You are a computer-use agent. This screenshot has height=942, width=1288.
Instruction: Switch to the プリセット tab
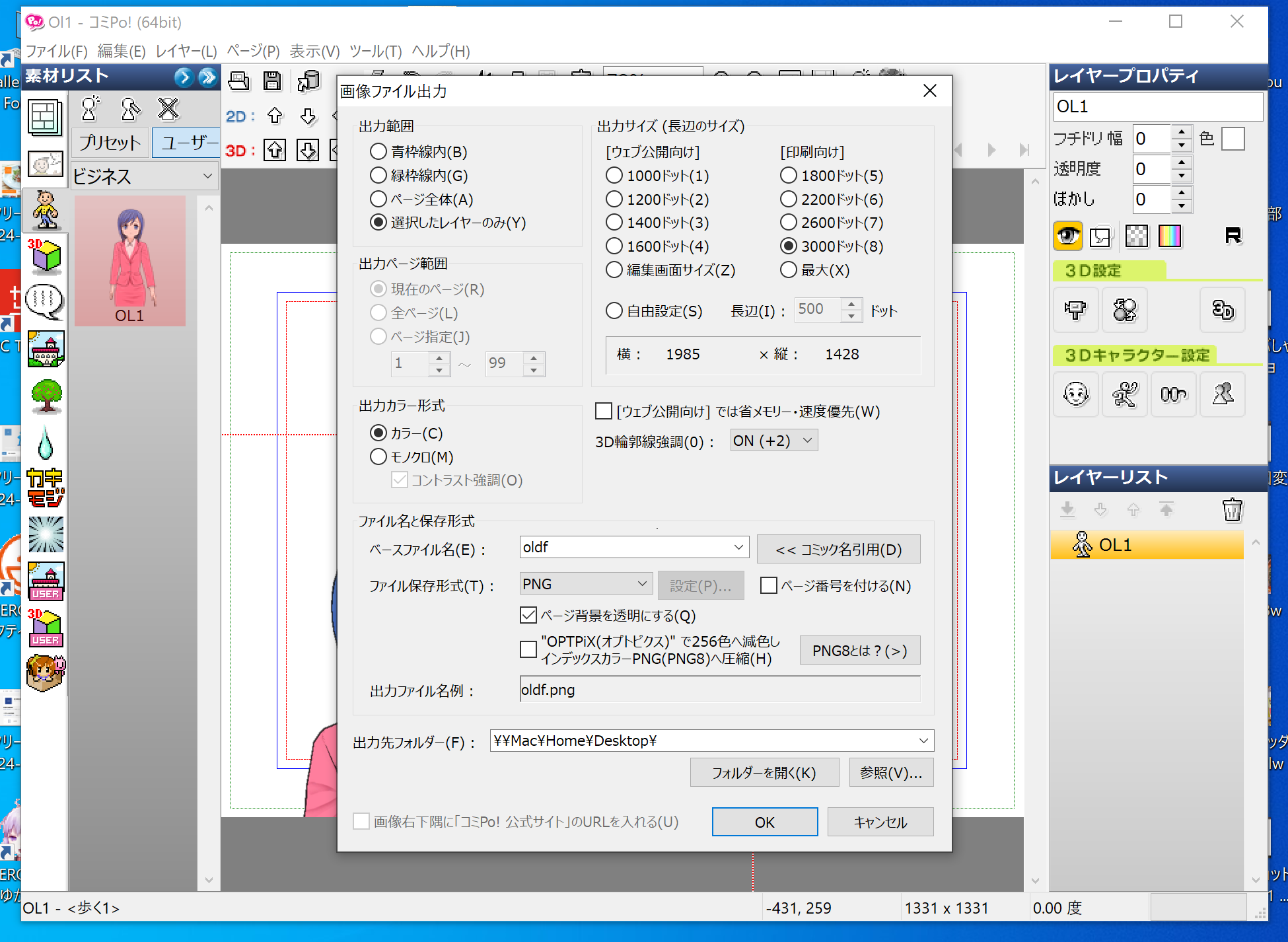tap(110, 143)
